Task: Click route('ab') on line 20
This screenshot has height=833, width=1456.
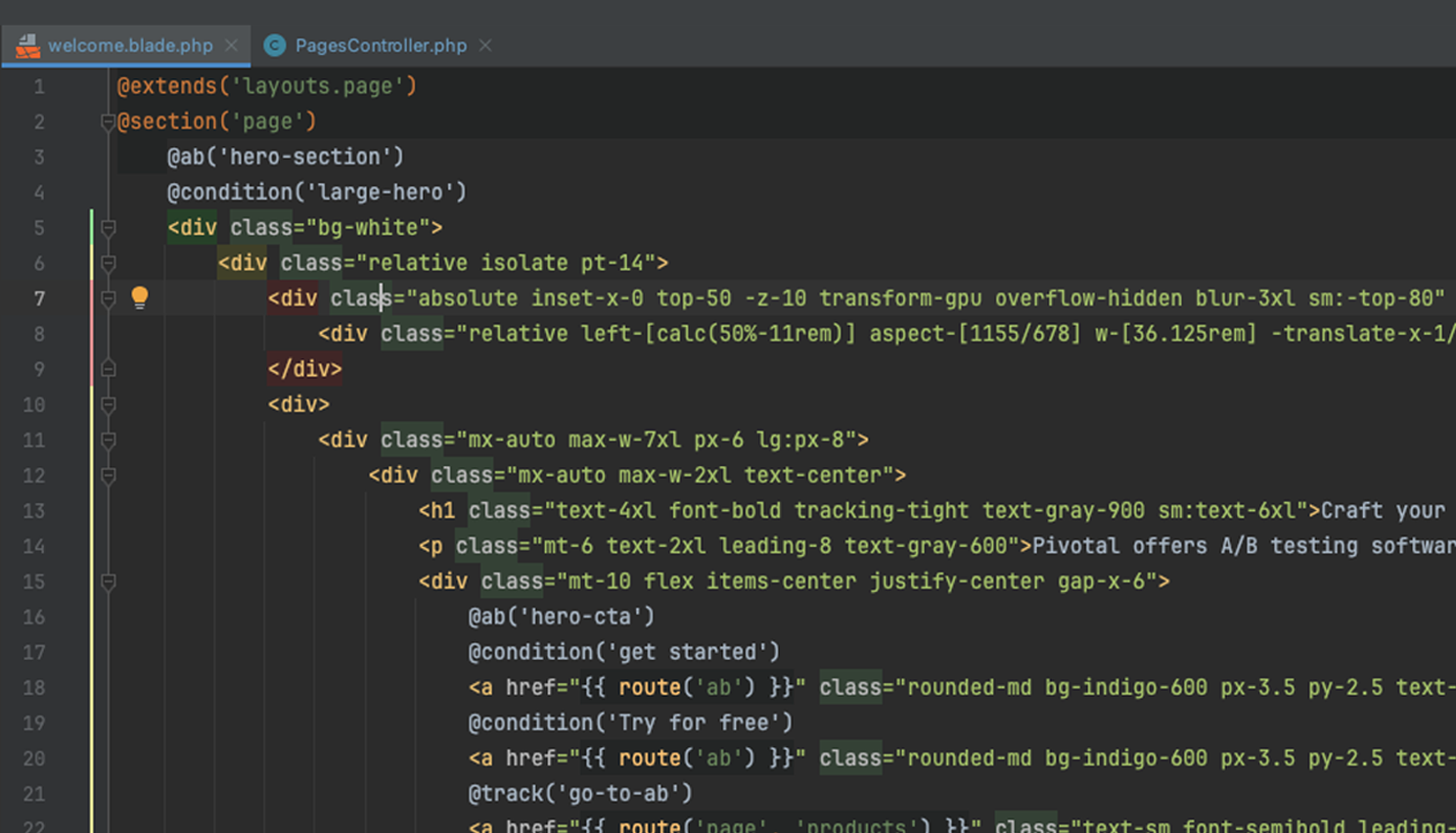Action: point(687,759)
